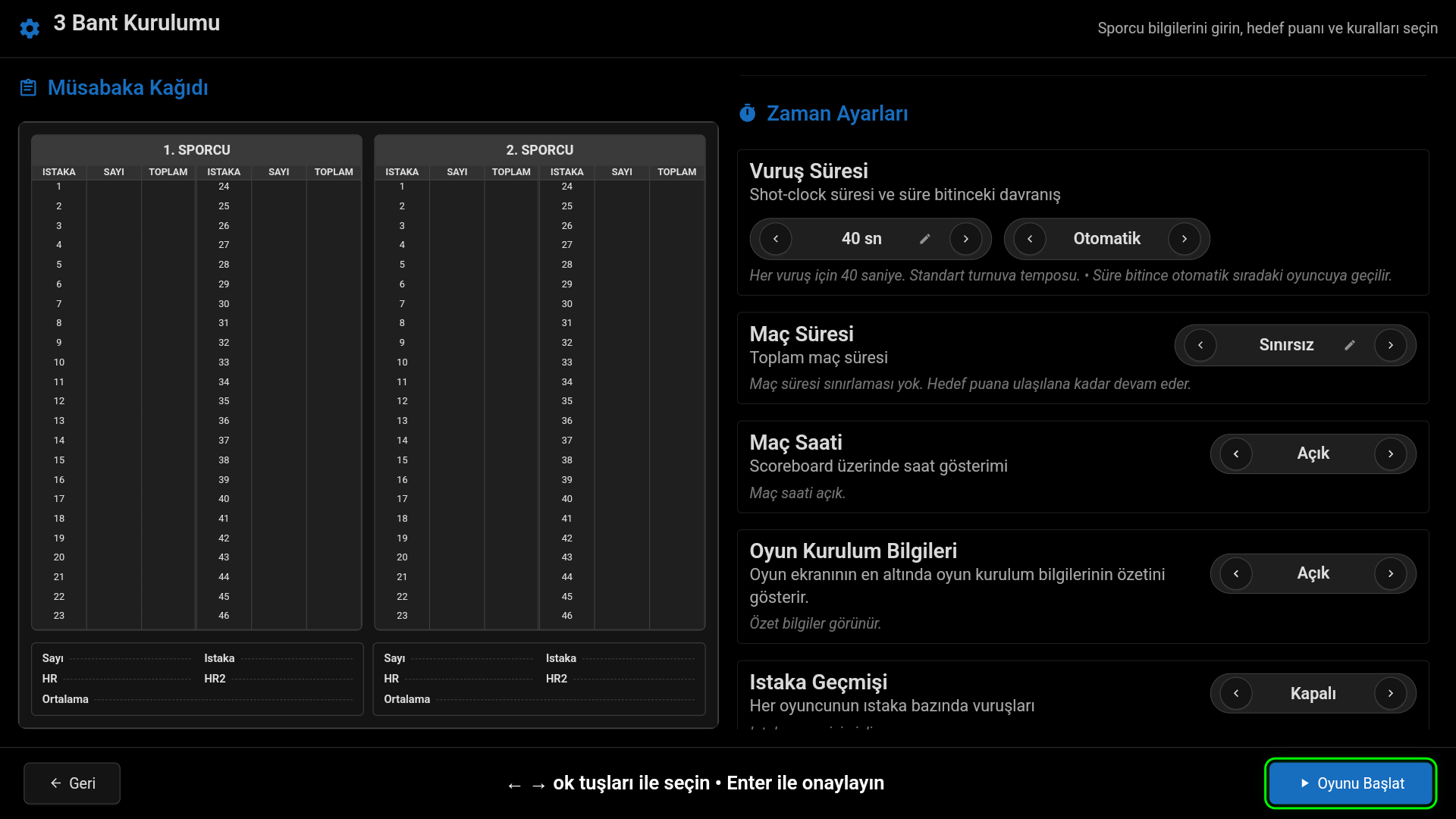
Task: Click the Müsabaka Kağıdı clipboard icon
Action: pos(28,88)
